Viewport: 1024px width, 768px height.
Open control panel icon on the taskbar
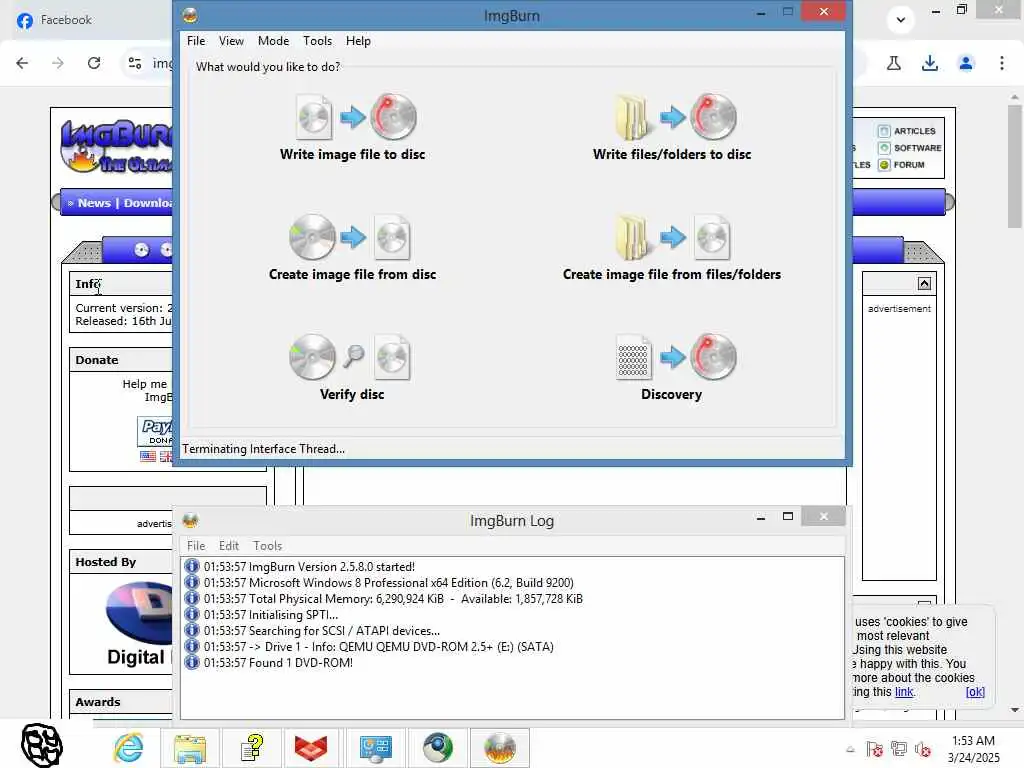tap(376, 747)
